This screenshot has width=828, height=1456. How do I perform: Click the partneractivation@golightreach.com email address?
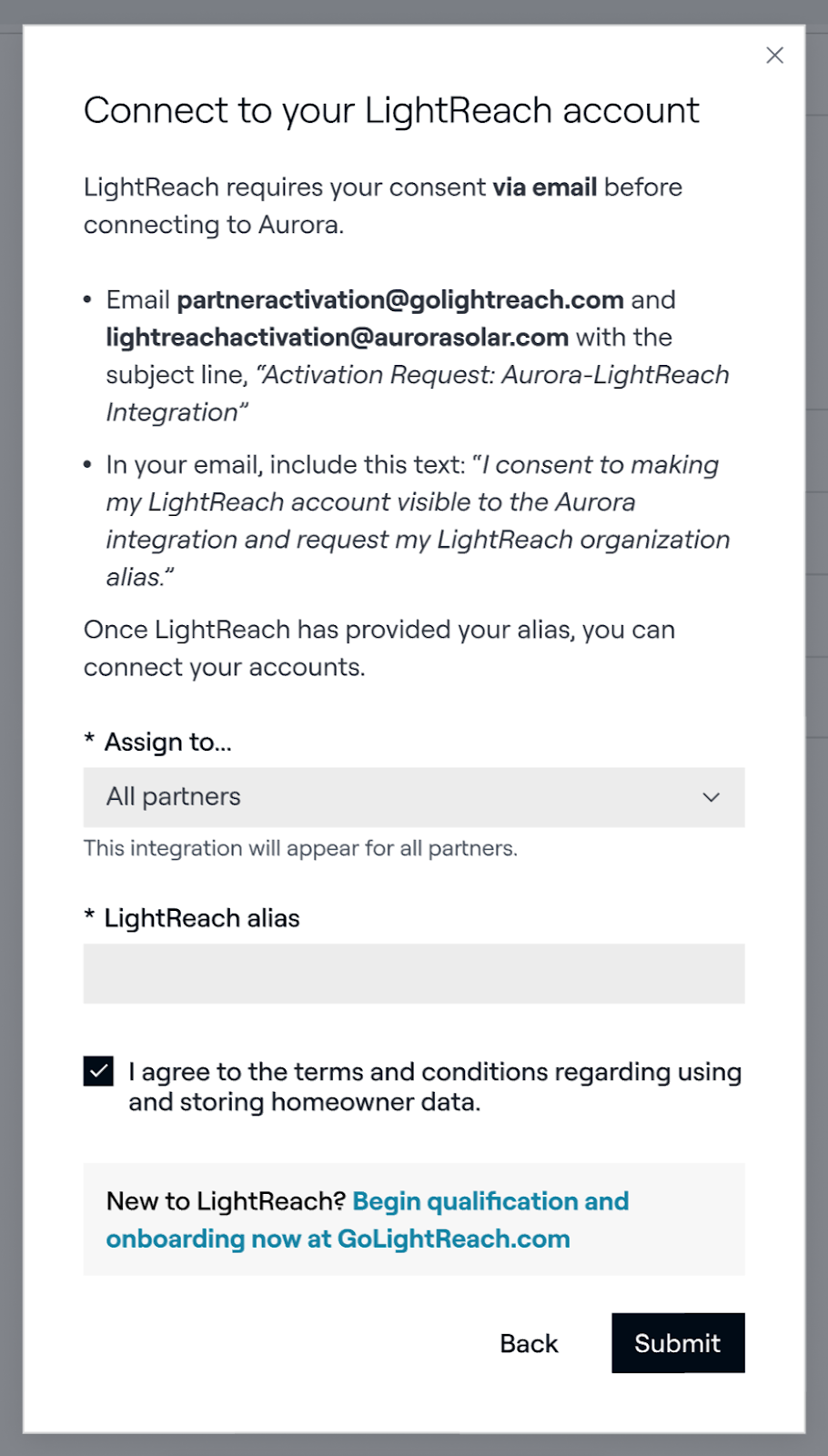click(400, 300)
